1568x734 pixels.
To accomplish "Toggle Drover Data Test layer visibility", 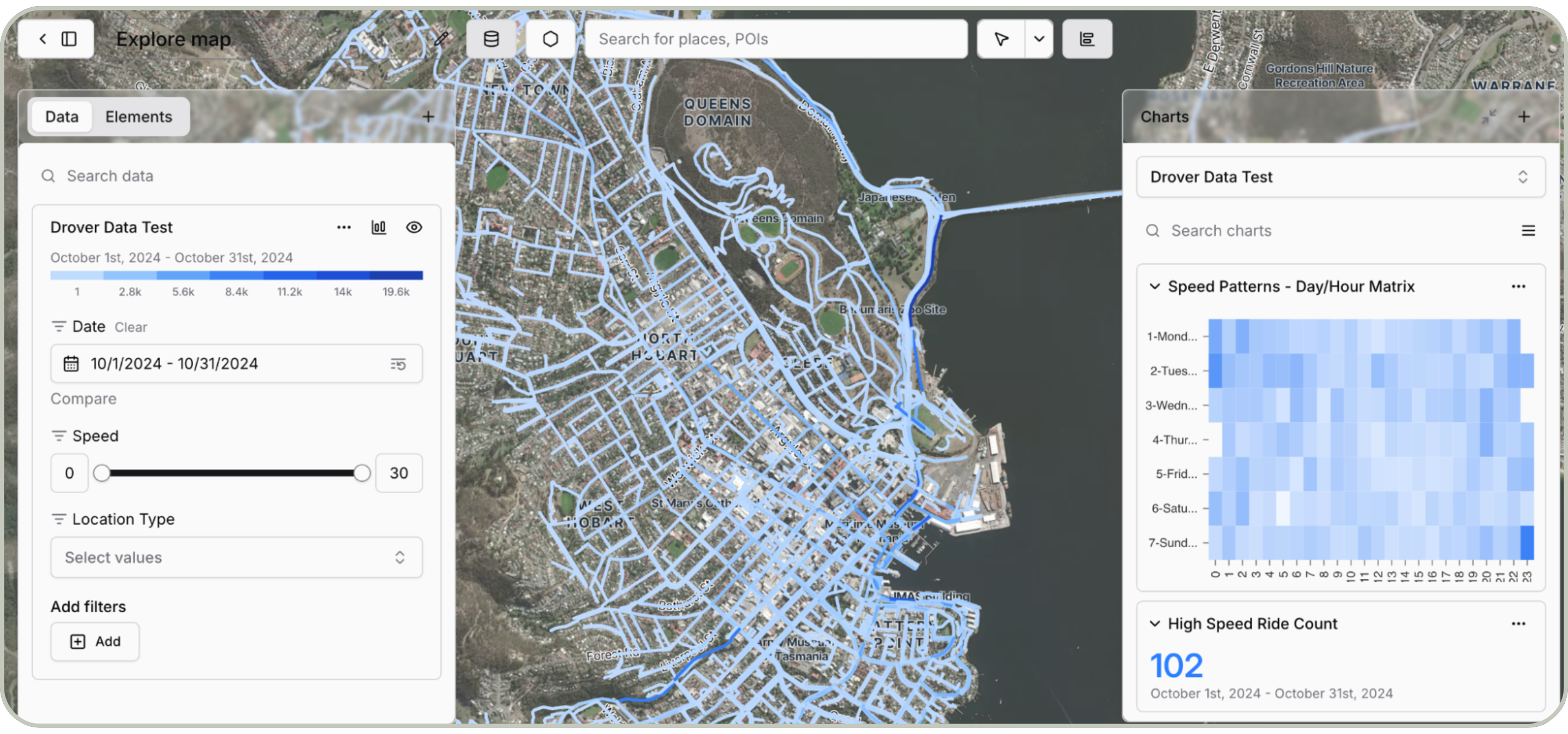I will [x=414, y=228].
